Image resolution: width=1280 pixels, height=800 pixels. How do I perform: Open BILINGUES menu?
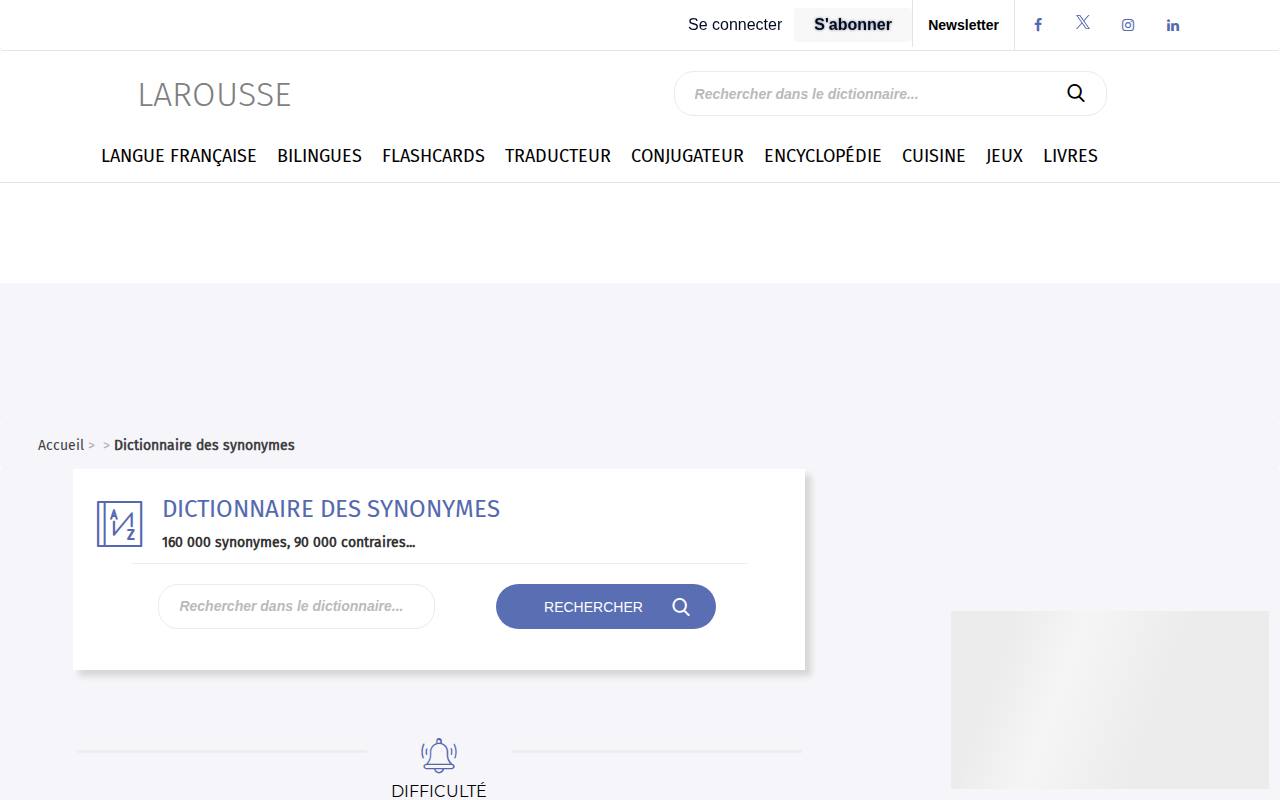[319, 156]
